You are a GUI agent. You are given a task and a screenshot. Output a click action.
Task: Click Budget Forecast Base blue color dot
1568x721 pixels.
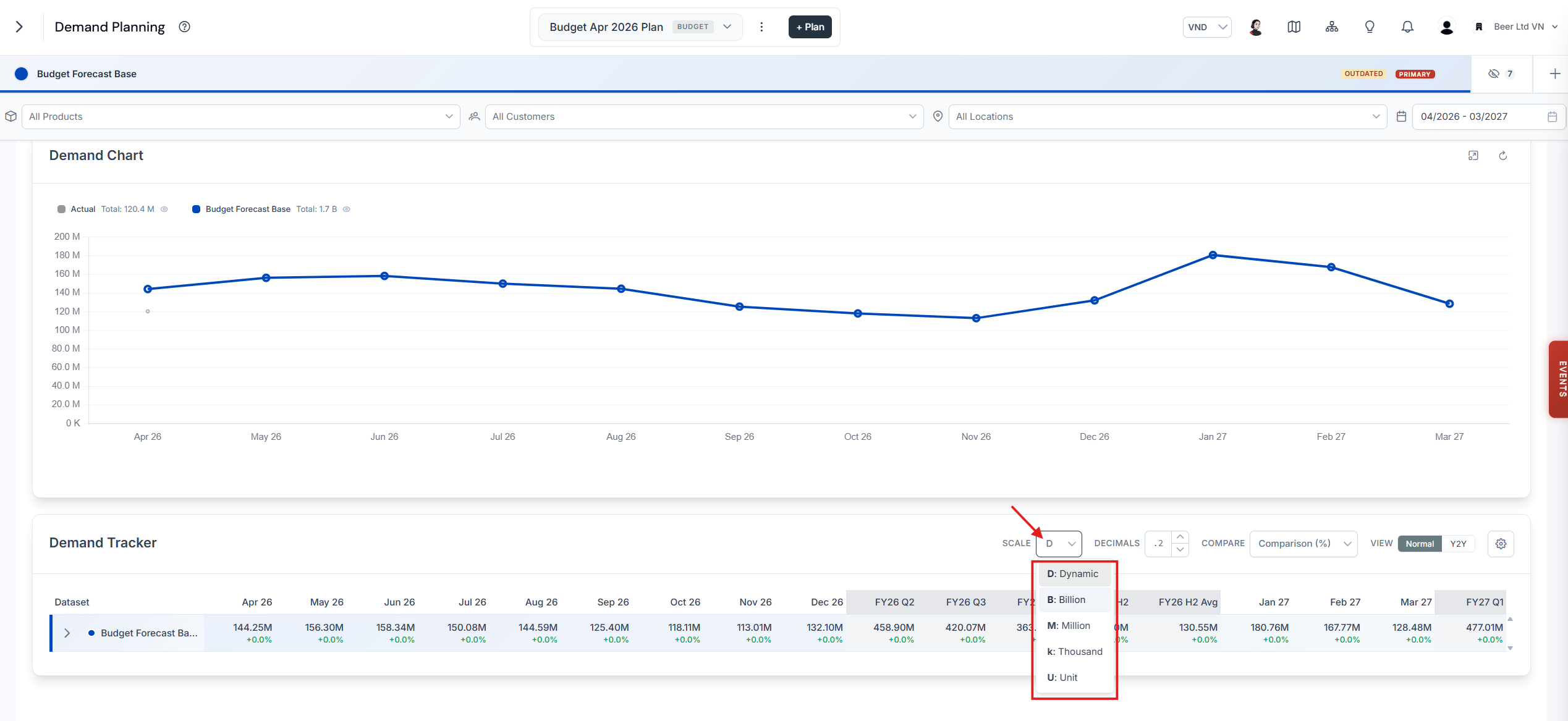(x=21, y=74)
